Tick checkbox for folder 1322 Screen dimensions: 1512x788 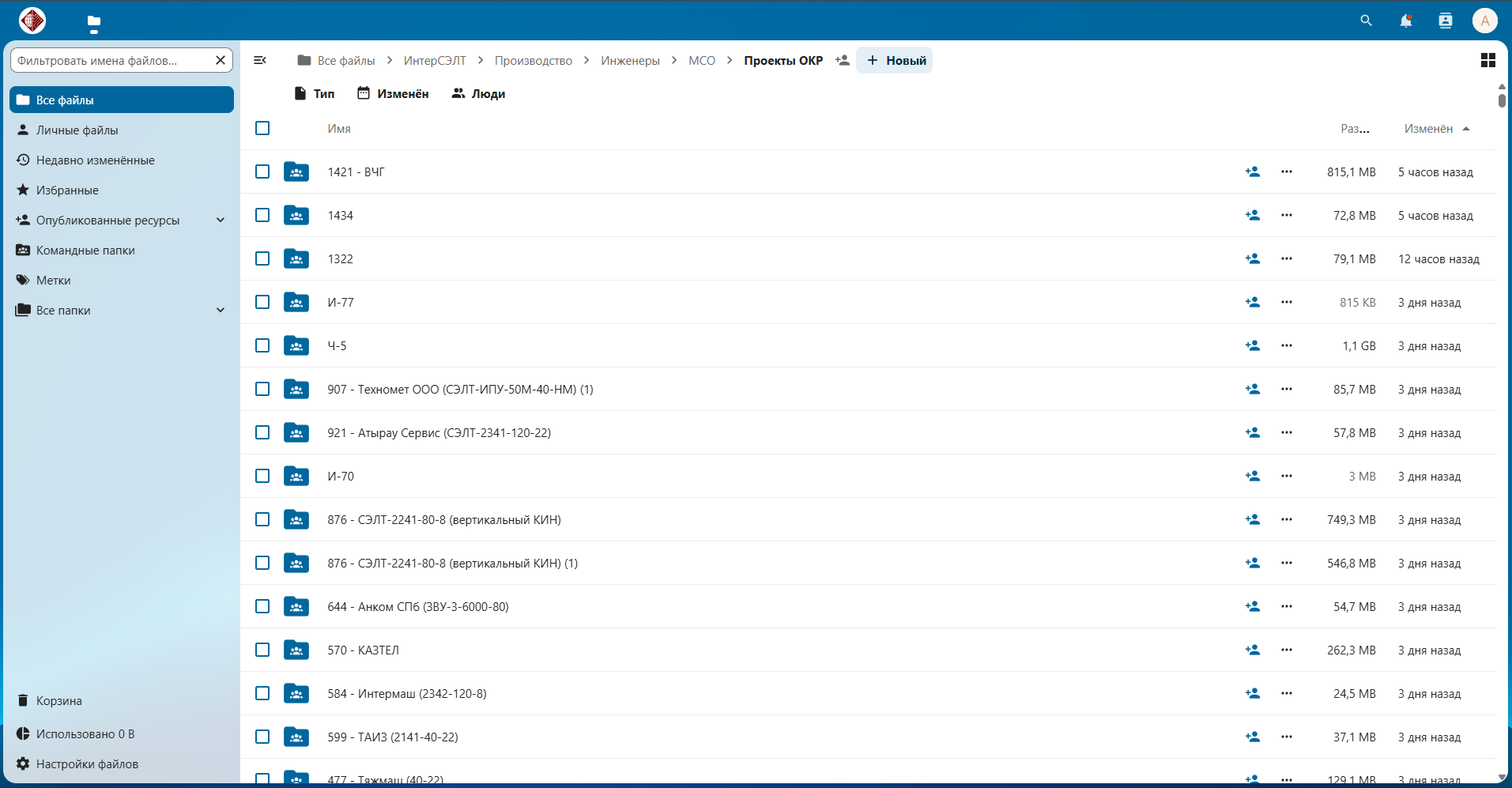pos(262,258)
